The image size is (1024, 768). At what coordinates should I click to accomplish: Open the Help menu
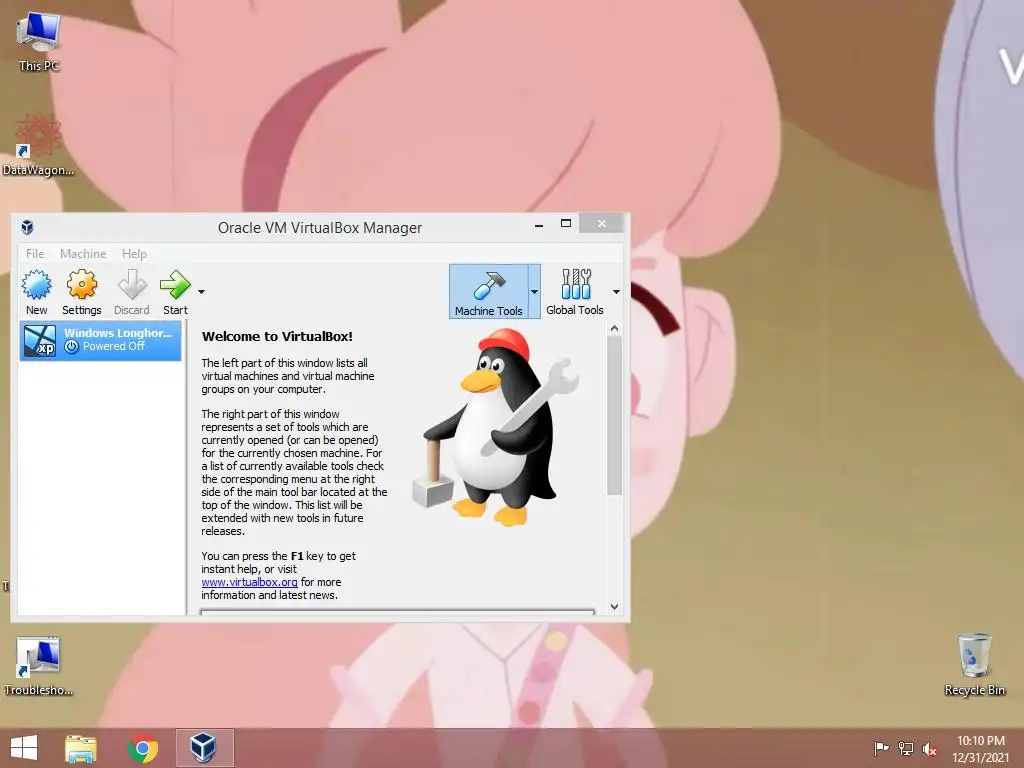(135, 253)
